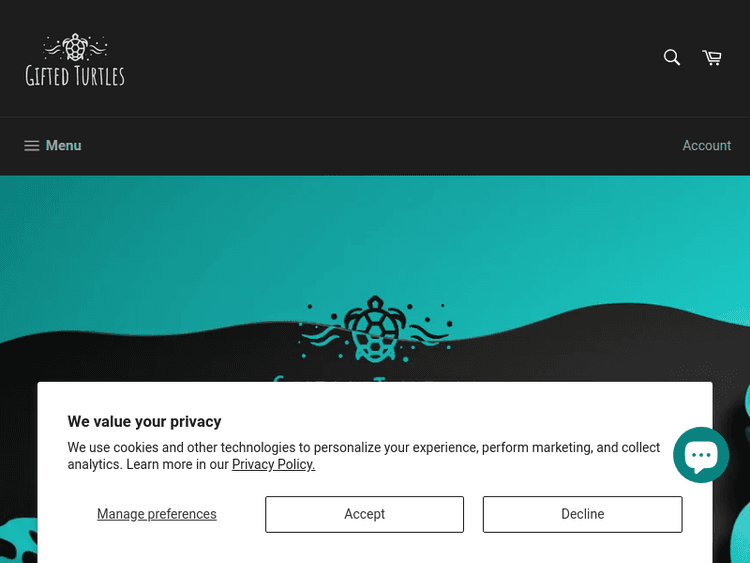Image resolution: width=750 pixels, height=563 pixels.
Task: Decline the cookie consent
Action: tap(582, 514)
